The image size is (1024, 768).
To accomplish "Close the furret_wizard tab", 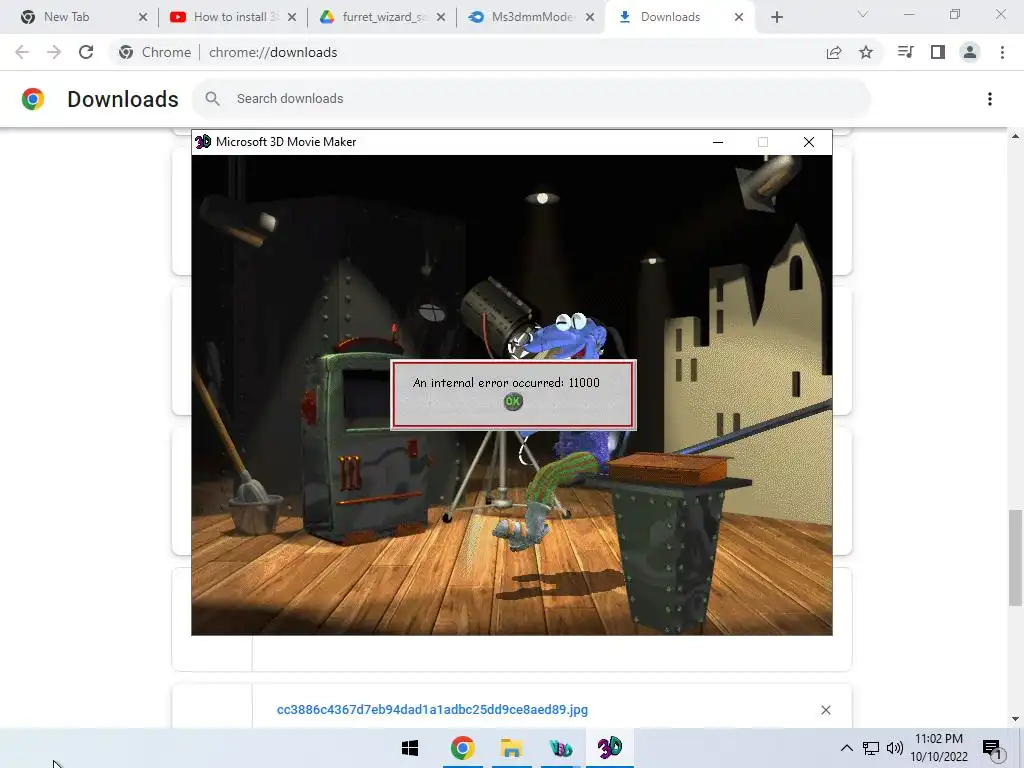I will point(441,17).
